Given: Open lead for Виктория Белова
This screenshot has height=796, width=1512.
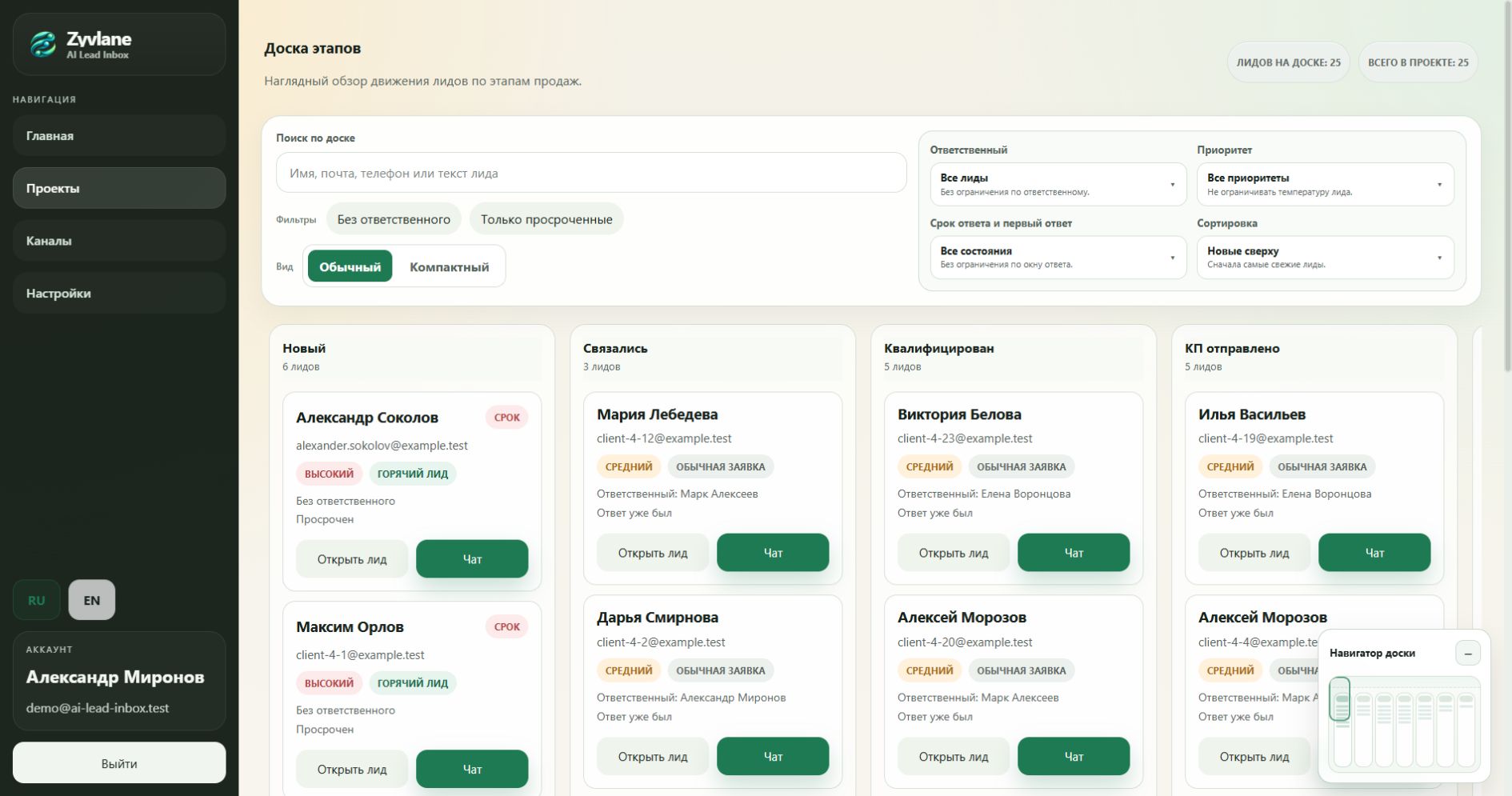Looking at the screenshot, I should (x=954, y=553).
